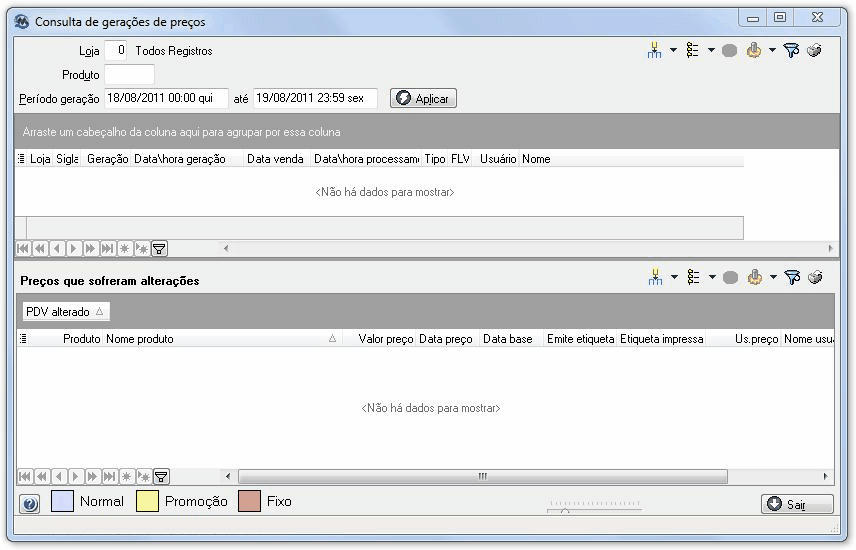The image size is (856, 550).
Task: Click the Loja number input field
Action: pyautogui.click(x=116, y=51)
